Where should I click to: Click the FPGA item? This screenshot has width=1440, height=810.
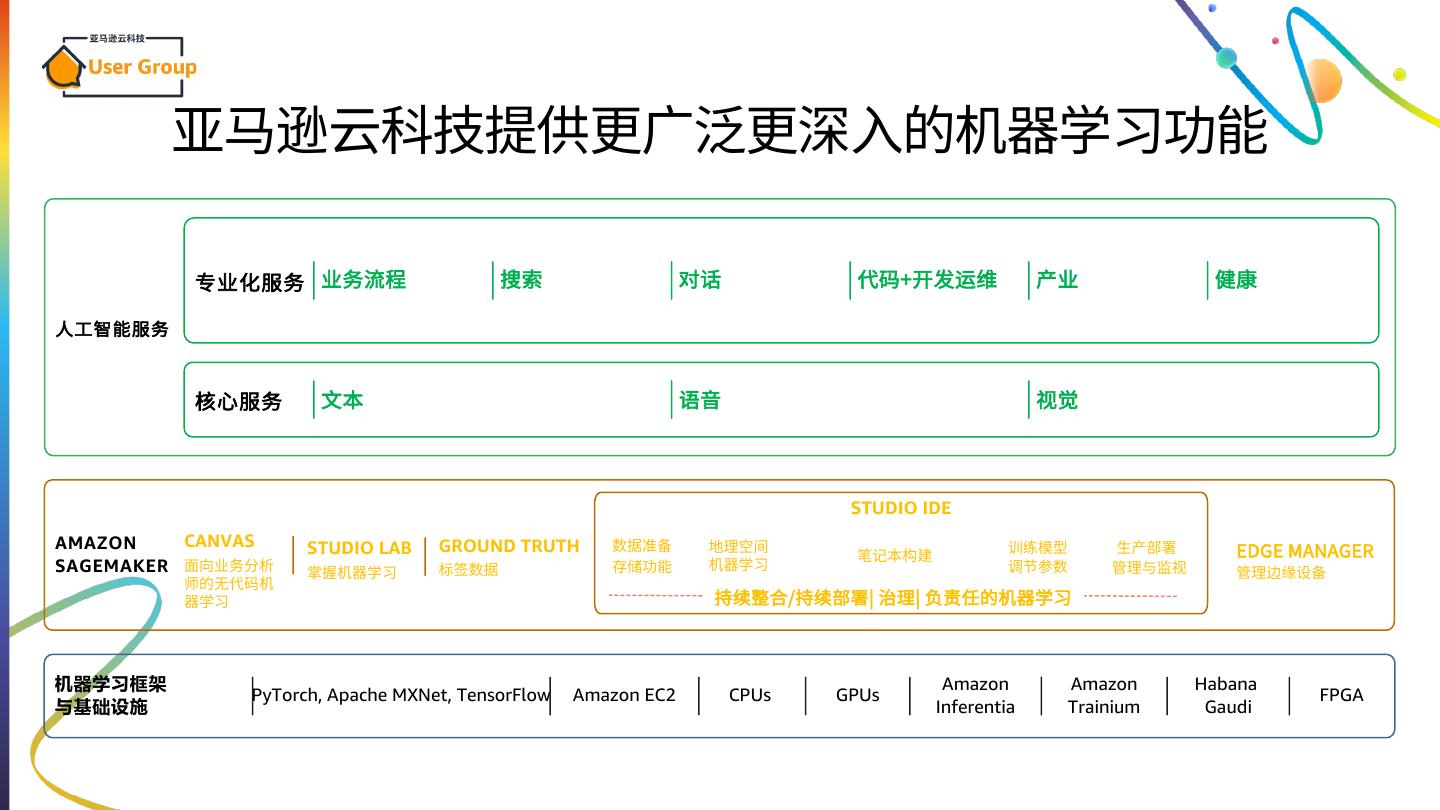click(1341, 695)
